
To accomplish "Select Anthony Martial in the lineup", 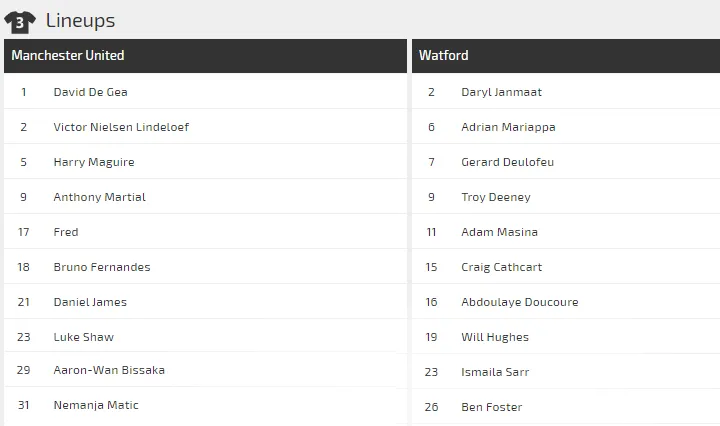I will coord(99,197).
